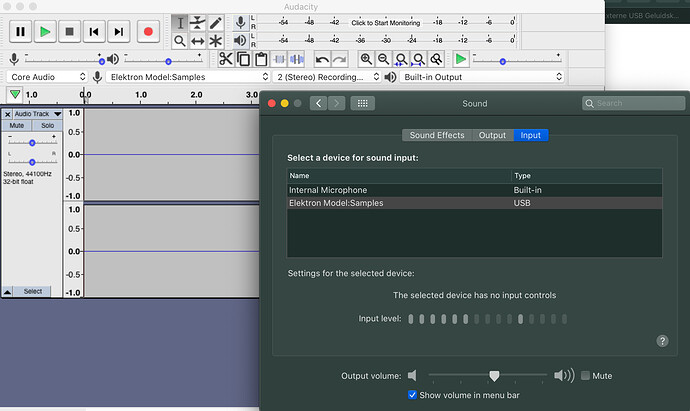The width and height of the screenshot is (690, 411).
Task: Open the Core Audio host dropdown
Action: [47, 77]
